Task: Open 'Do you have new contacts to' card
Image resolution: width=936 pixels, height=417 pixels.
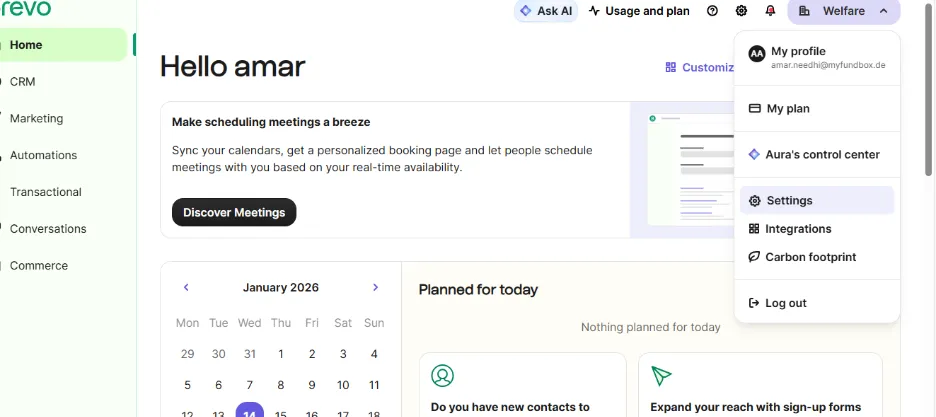Action: (x=523, y=385)
